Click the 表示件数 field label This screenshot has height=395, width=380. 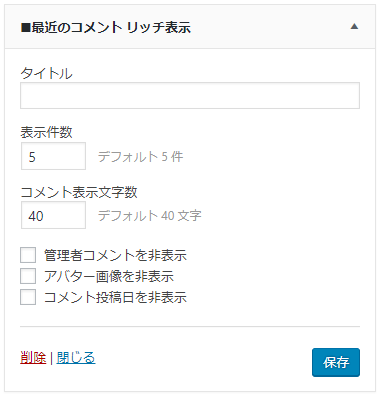(46, 132)
